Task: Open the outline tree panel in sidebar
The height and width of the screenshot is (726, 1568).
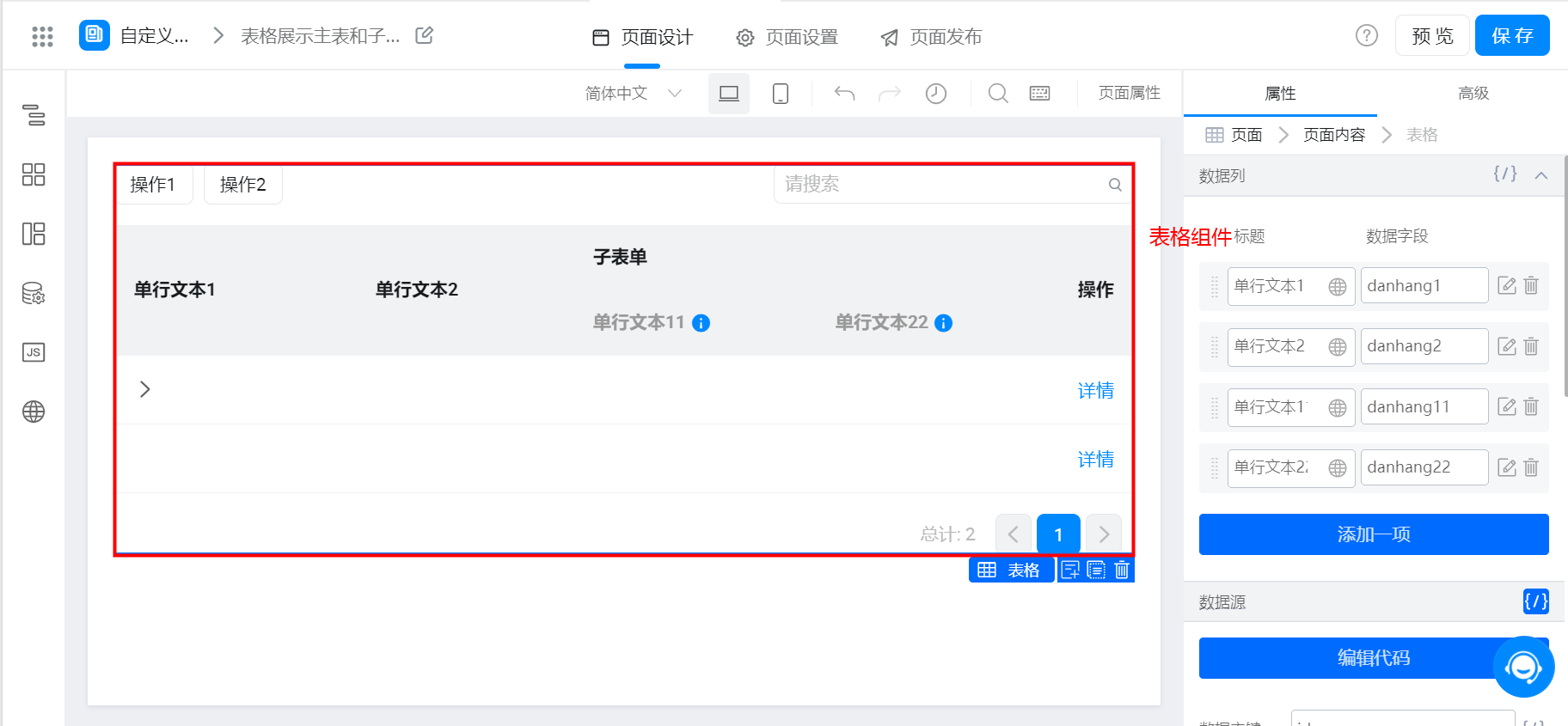Action: [34, 114]
